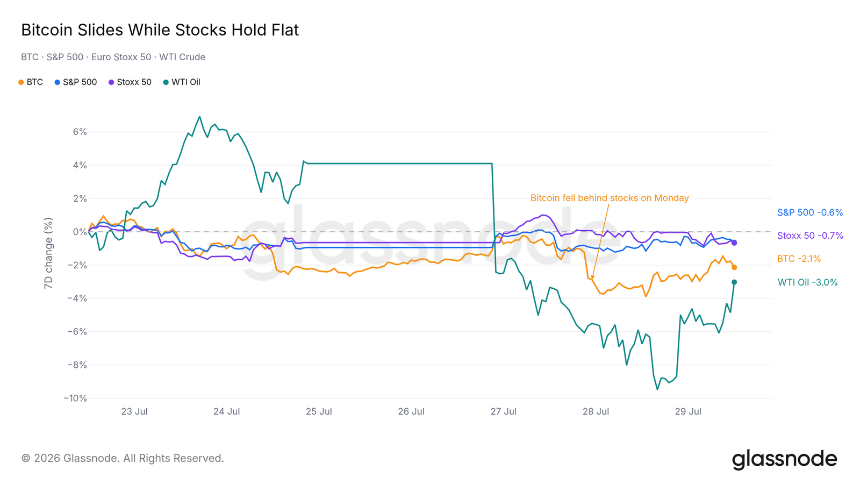Viewport: 860px width, 484px height.
Task: Select the BTC -2.1% end label
Action: coord(799,258)
